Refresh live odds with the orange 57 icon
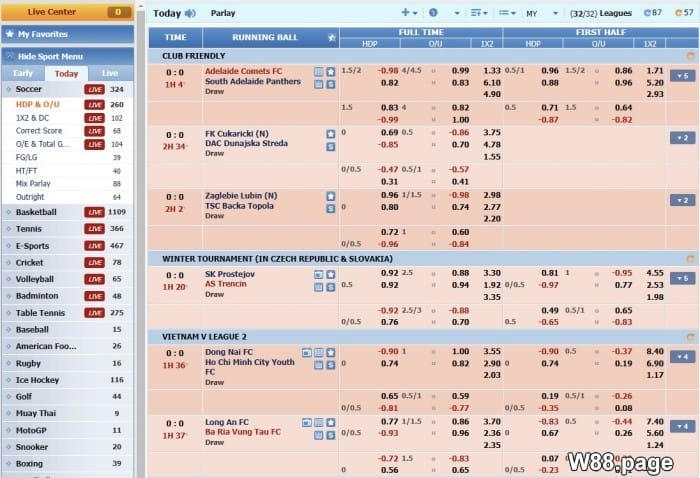 pos(679,12)
